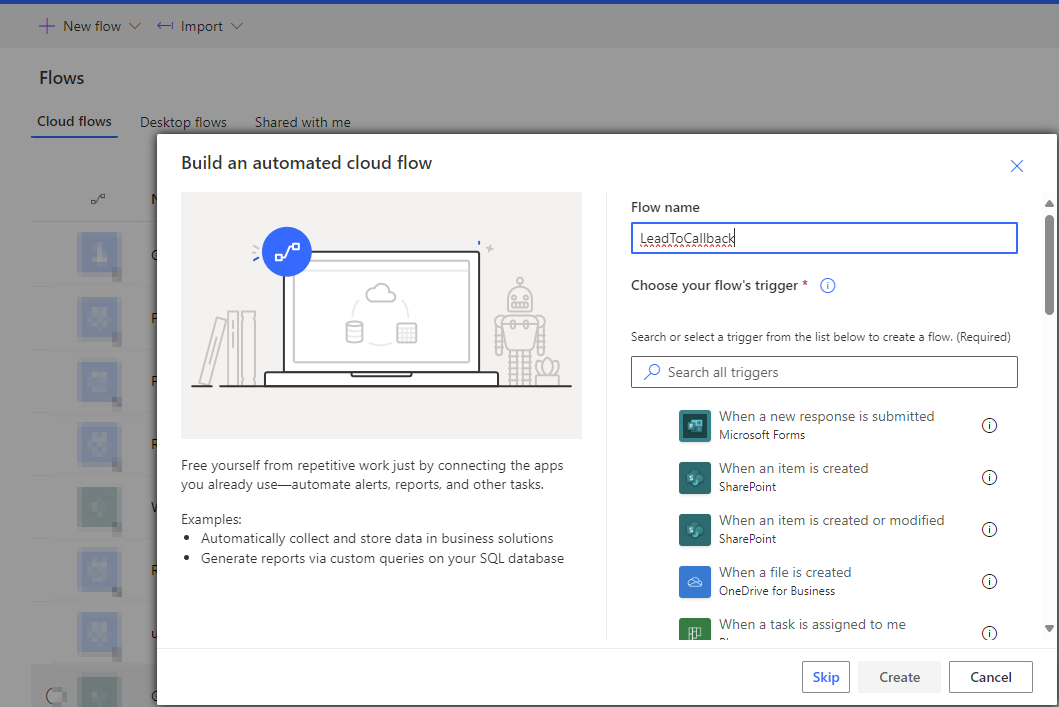Focus the Search all triggers box
1059x707 pixels.
[x=824, y=372]
